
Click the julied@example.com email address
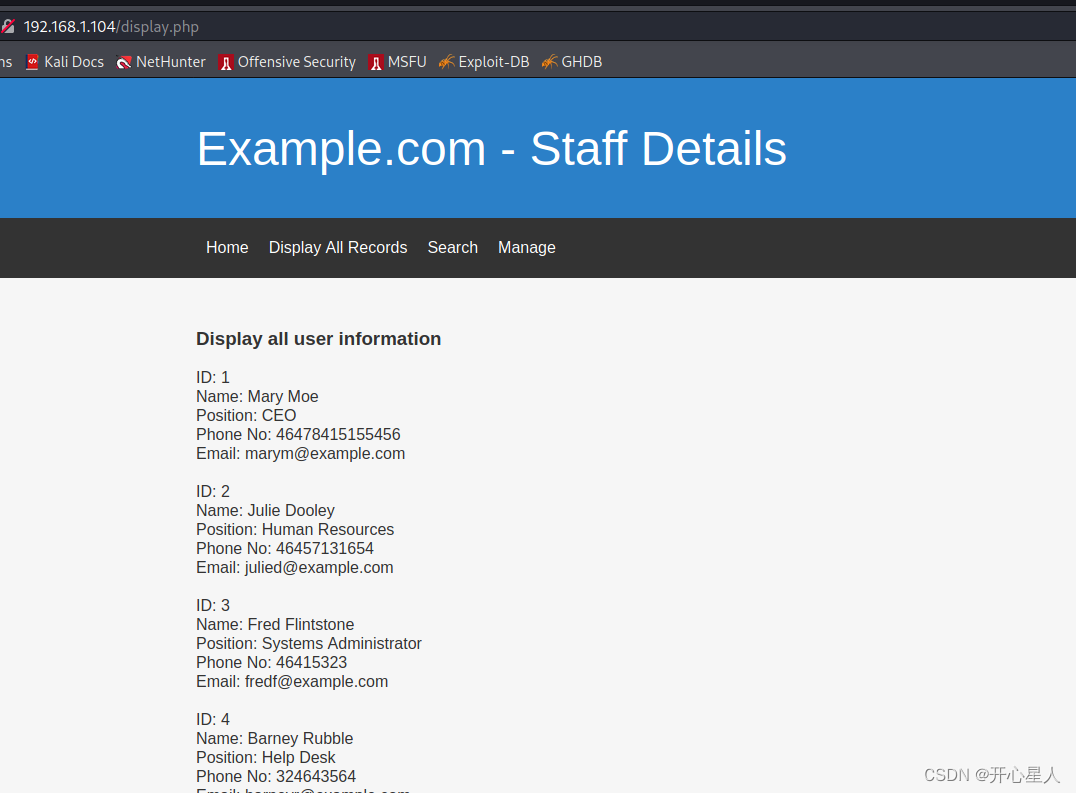coord(319,568)
